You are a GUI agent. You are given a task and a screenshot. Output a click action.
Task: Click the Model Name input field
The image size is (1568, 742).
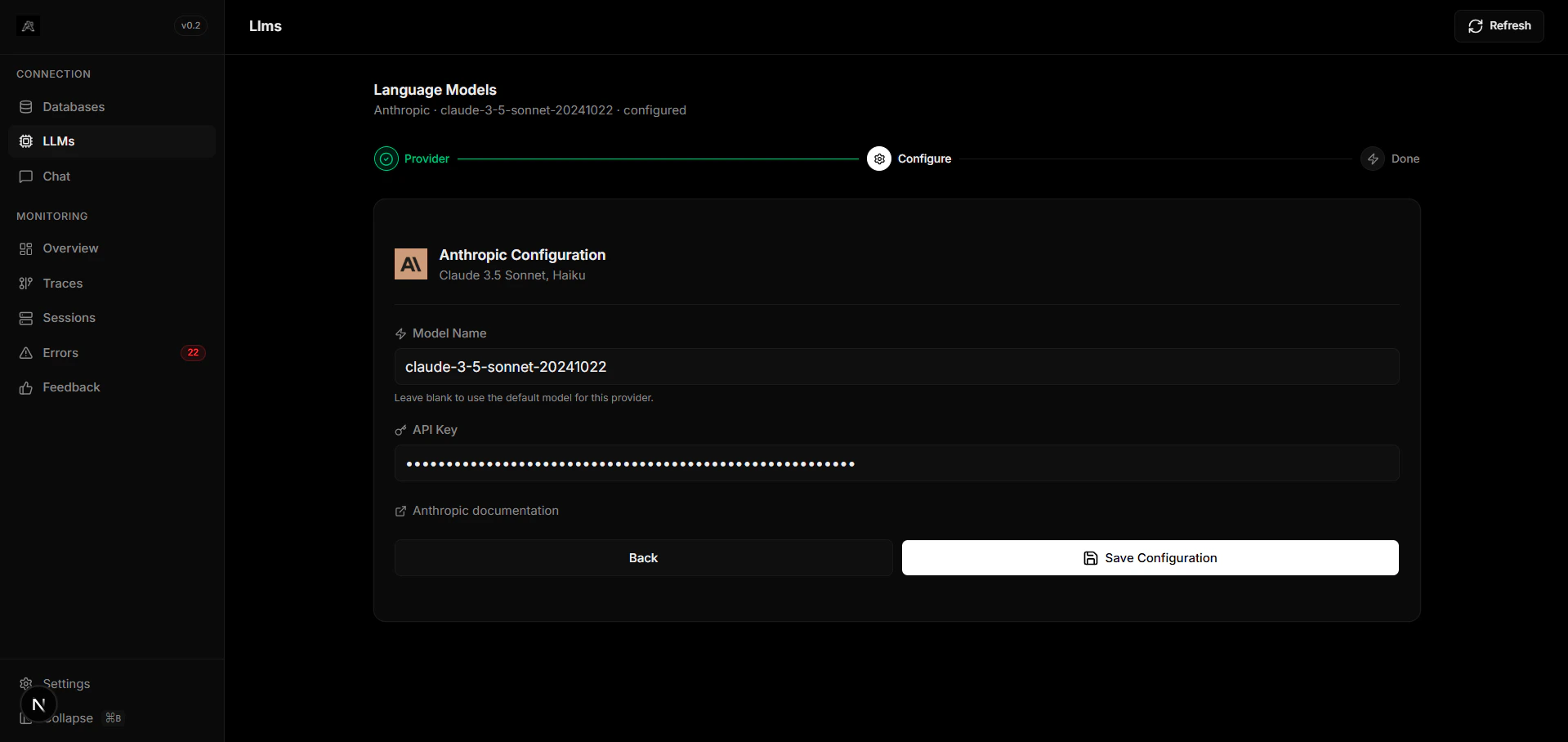(896, 367)
